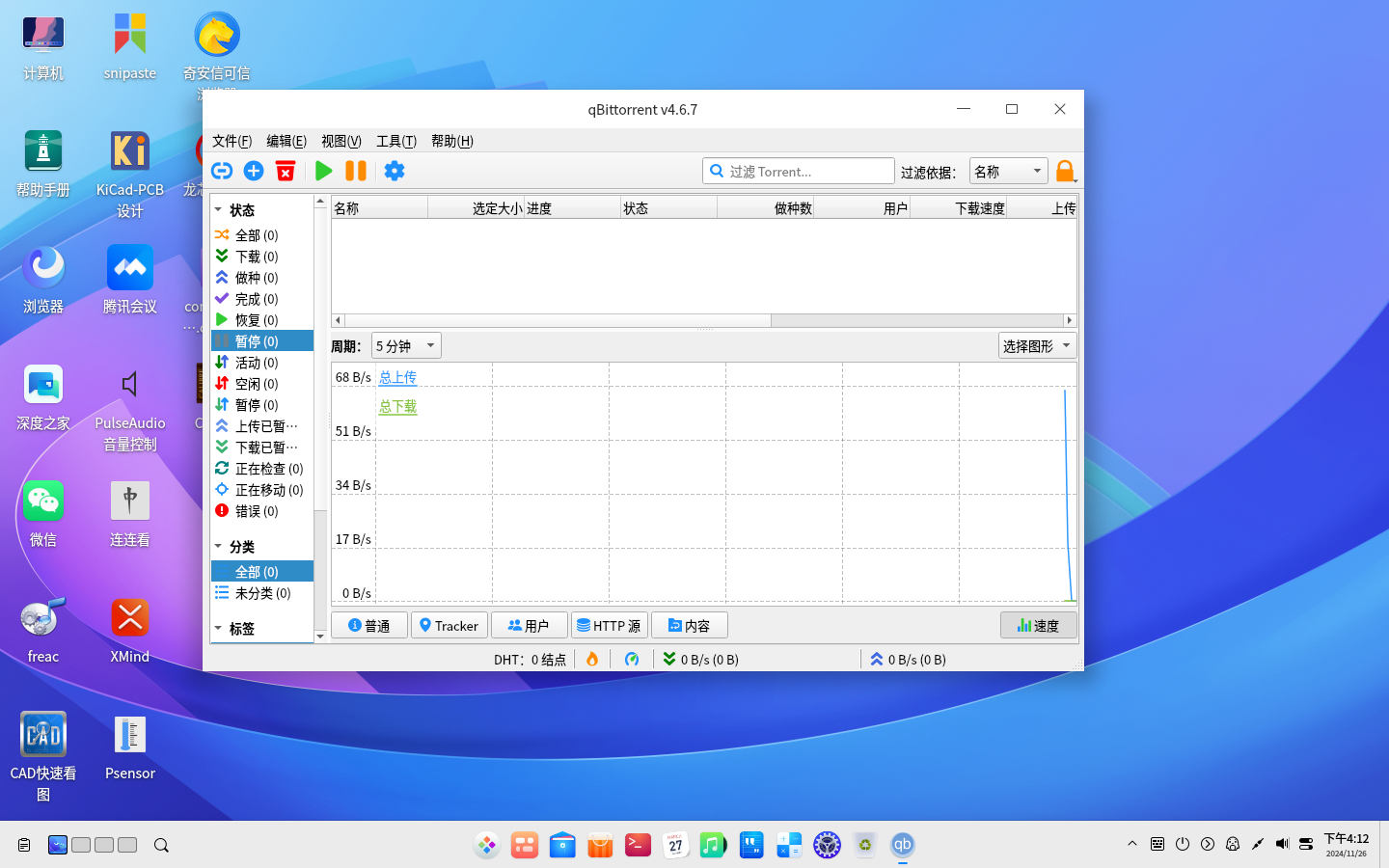Toggle the 速度 speed graph button

coord(1038,626)
